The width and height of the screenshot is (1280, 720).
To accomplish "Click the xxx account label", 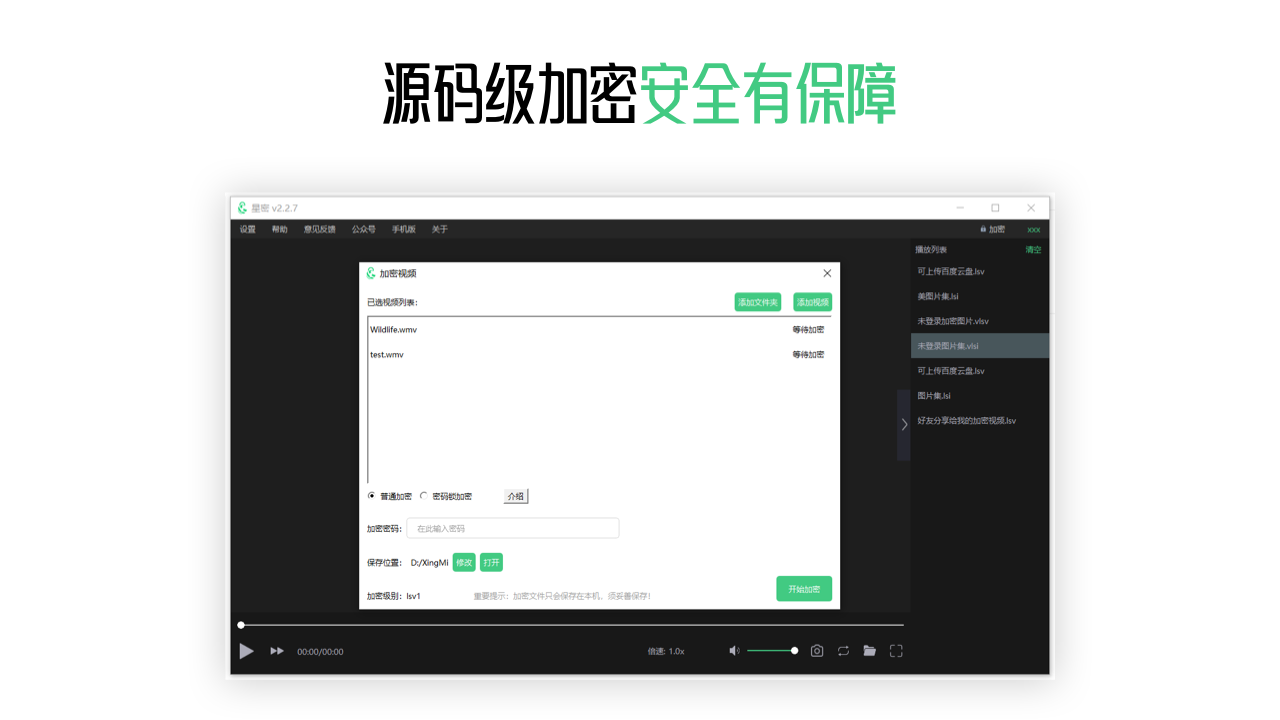I will point(1034,230).
